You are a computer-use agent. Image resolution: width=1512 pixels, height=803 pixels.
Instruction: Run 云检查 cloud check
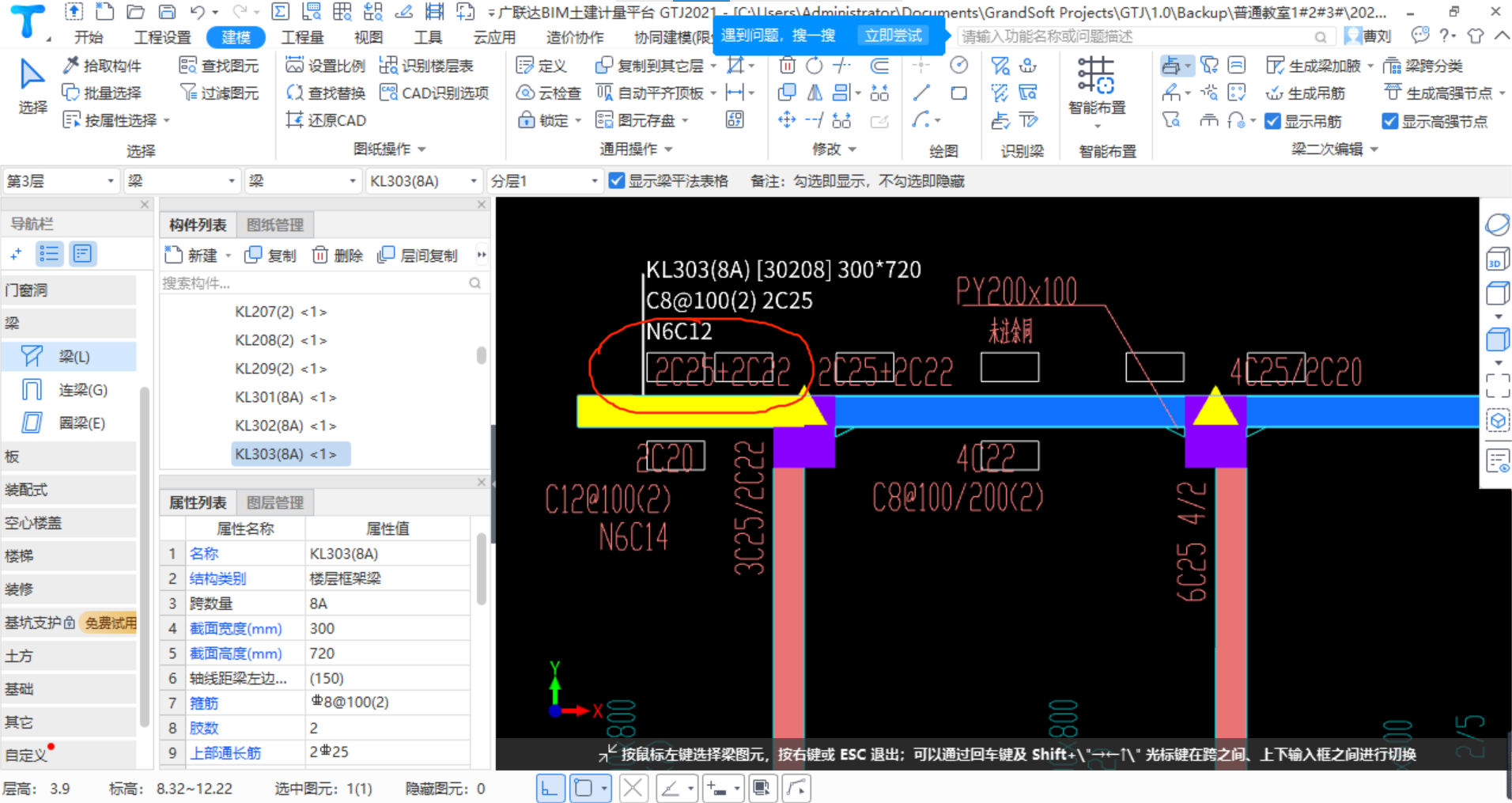click(x=548, y=93)
